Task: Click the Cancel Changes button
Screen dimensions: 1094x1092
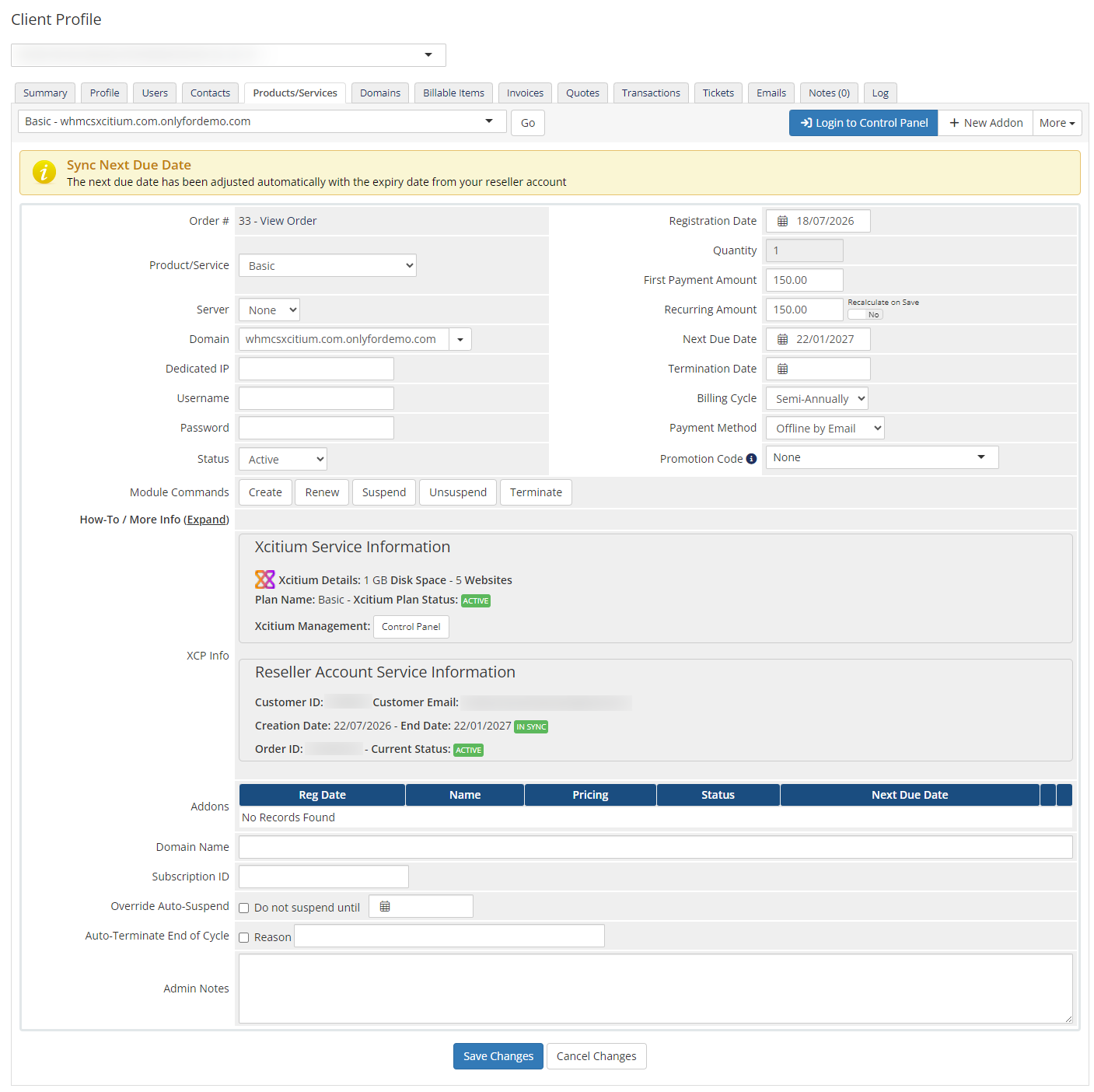Action: (596, 1056)
